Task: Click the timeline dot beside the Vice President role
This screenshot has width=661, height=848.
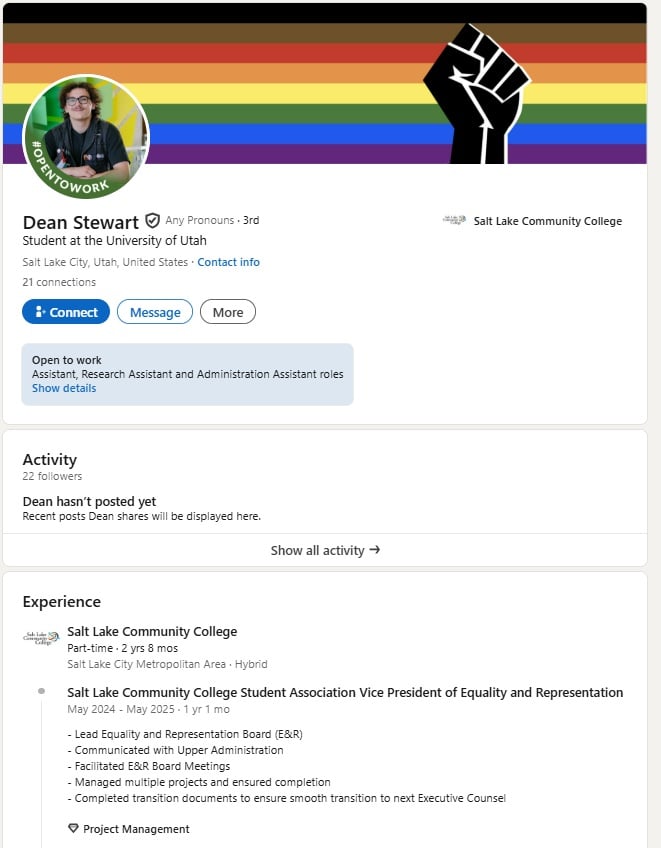Action: (x=42, y=691)
